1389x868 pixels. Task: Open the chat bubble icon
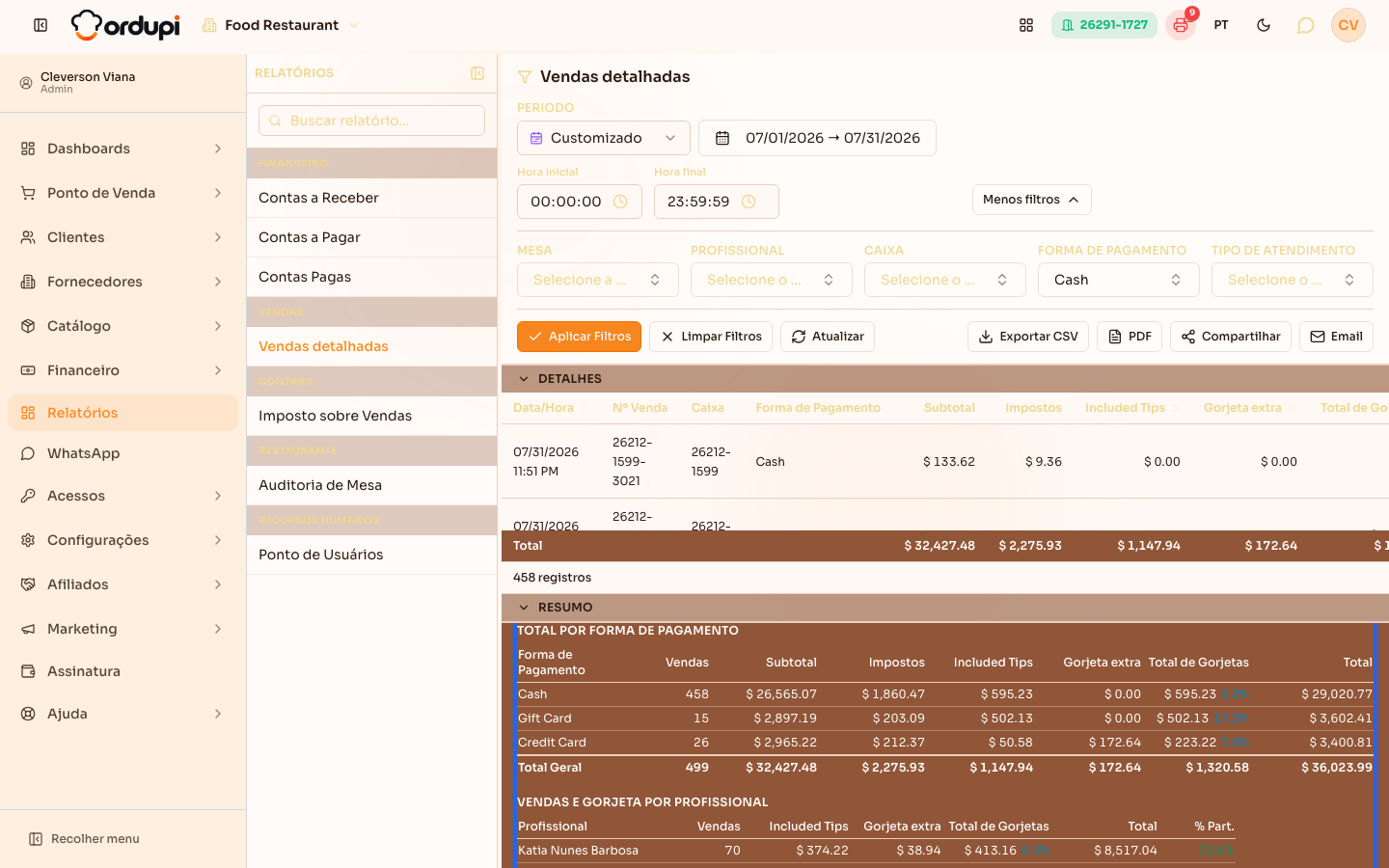coord(1305,25)
